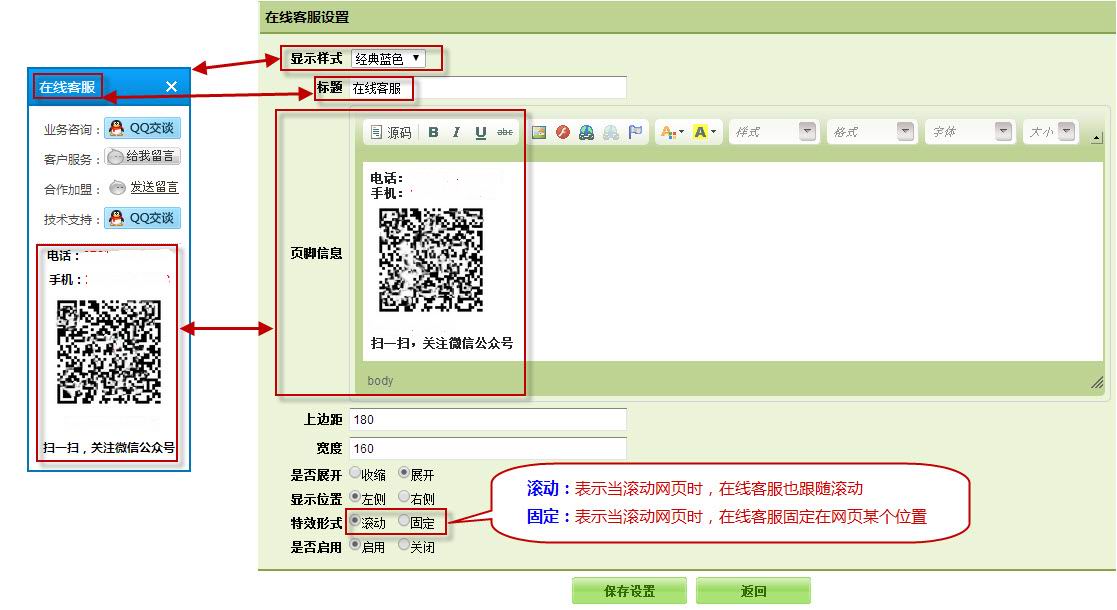Open background color picker
Image resolution: width=1117 pixels, height=610 pixels.
pyautogui.click(x=705, y=133)
